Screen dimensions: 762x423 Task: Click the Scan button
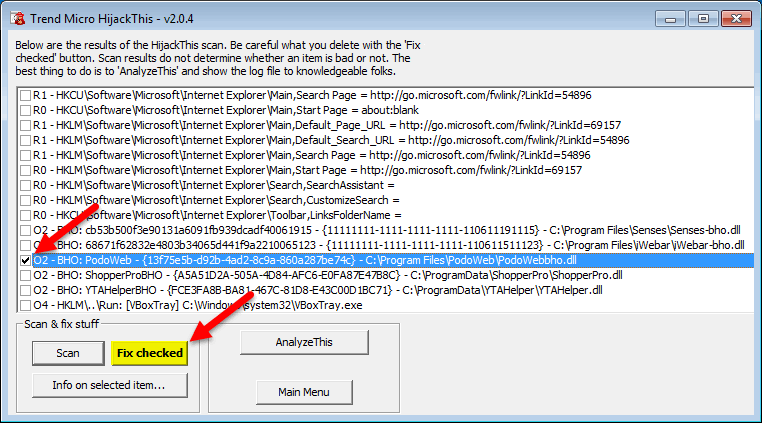coord(68,353)
